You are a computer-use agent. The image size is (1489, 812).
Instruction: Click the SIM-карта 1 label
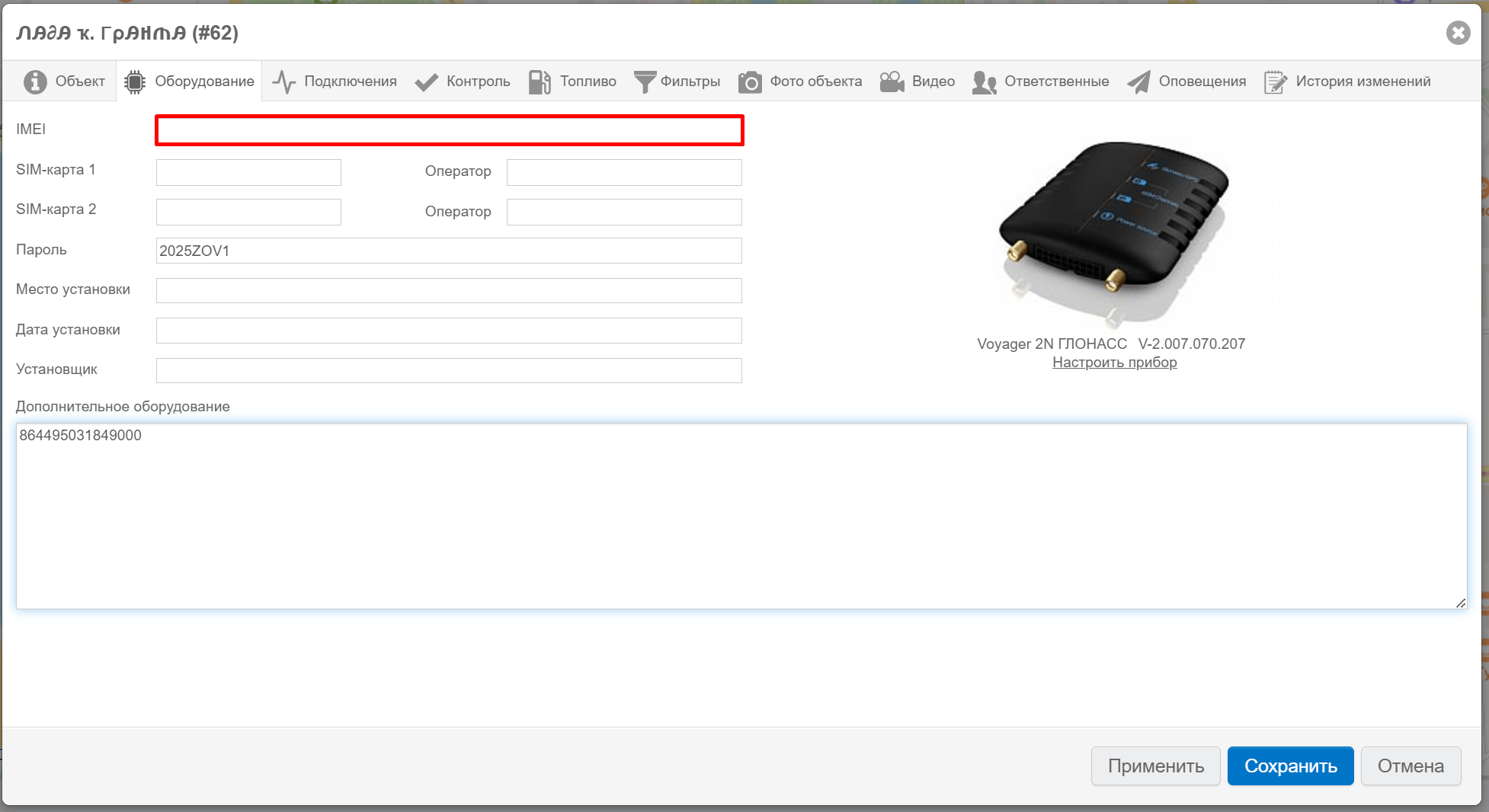[x=56, y=170]
